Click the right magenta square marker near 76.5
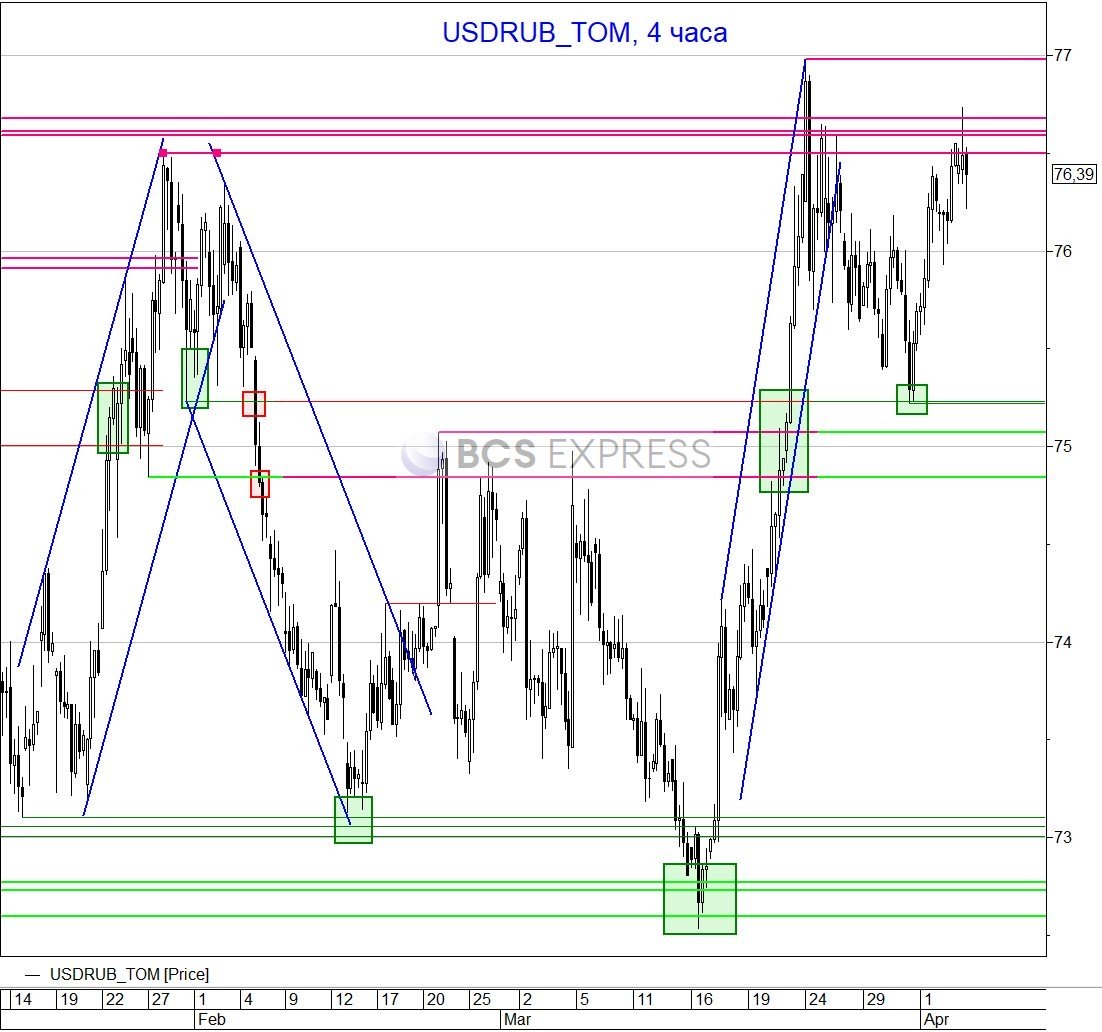Screen dimensions: 1102x1032 click(217, 153)
